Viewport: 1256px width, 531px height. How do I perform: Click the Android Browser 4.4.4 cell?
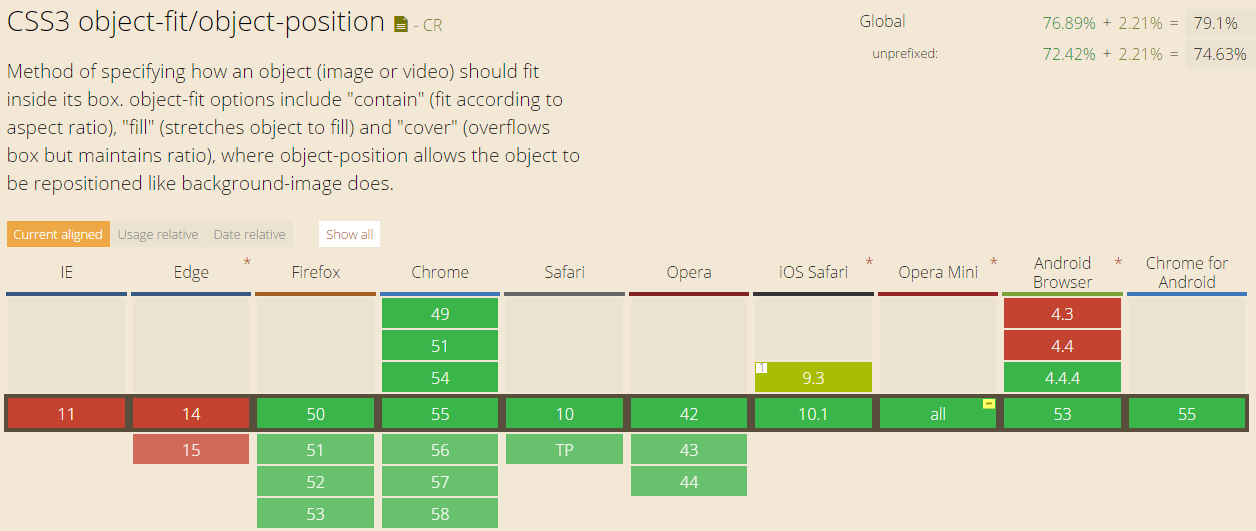tap(1062, 377)
